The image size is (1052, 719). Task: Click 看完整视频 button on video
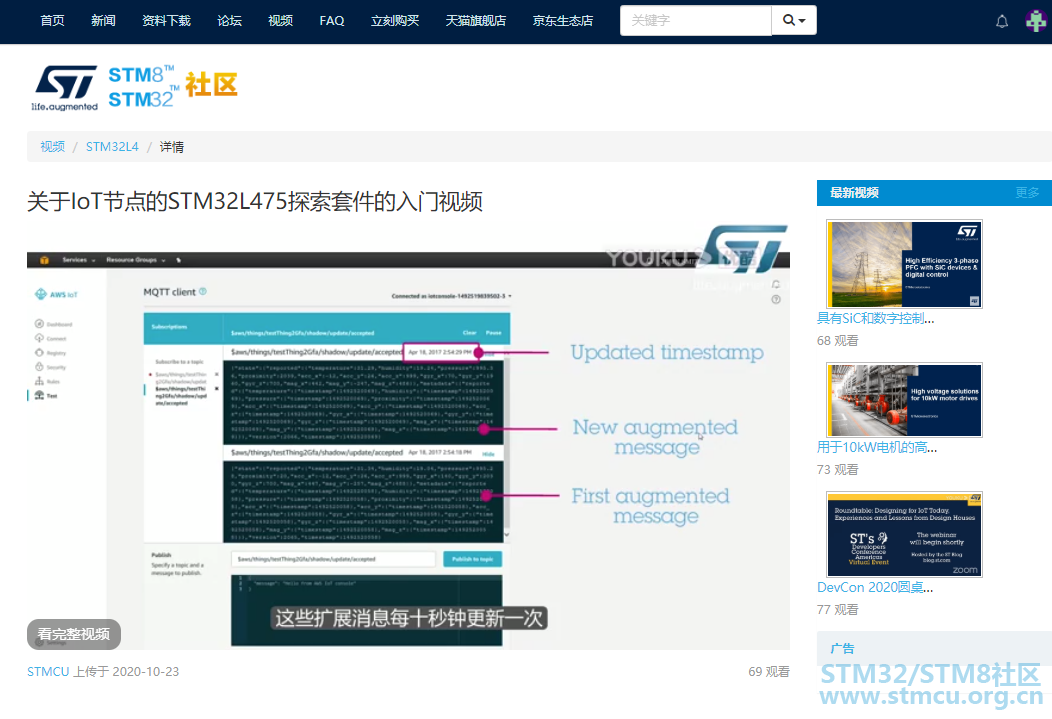[x=74, y=634]
